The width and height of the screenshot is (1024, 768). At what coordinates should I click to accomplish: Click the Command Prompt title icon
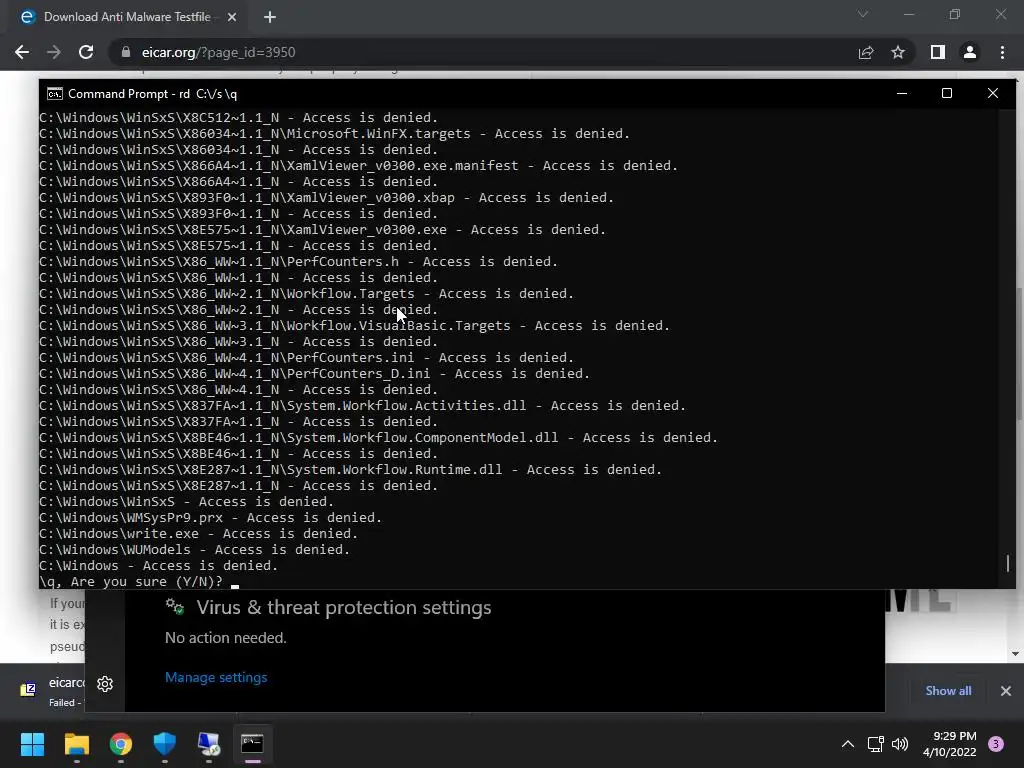click(55, 94)
